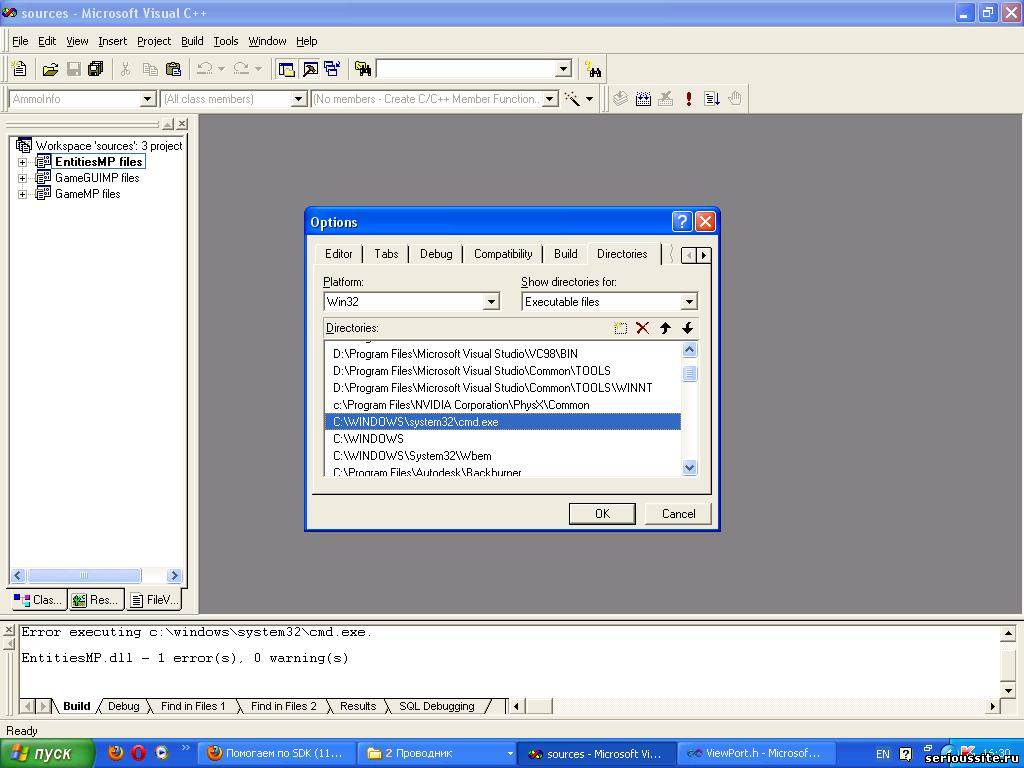Viewport: 1024px width, 768px height.
Task: Click the Firefox quick launch icon
Action: point(116,753)
